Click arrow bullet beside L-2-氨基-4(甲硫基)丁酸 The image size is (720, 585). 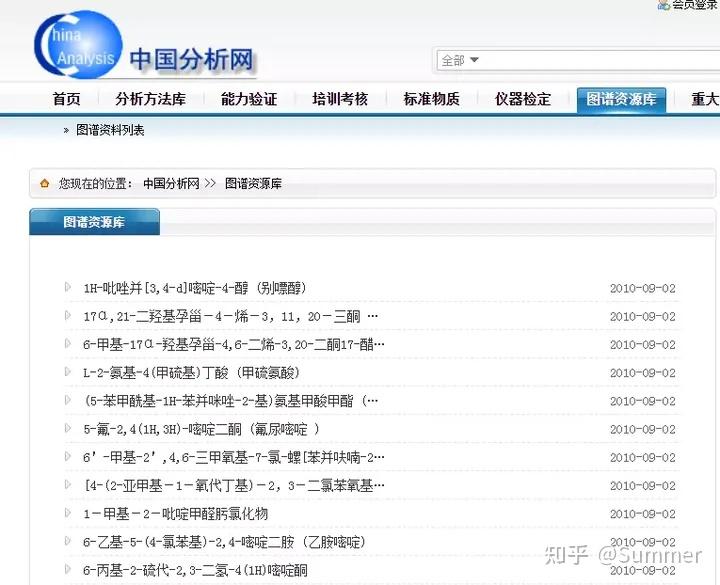(x=68, y=371)
